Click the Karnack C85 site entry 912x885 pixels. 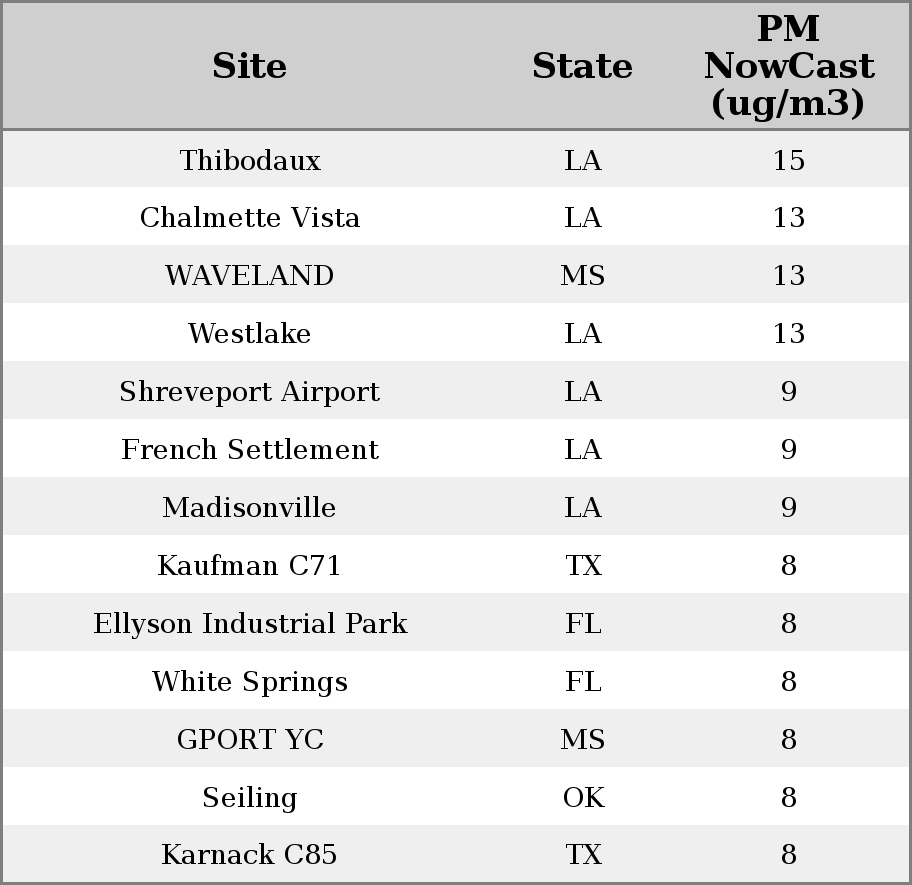coord(250,855)
